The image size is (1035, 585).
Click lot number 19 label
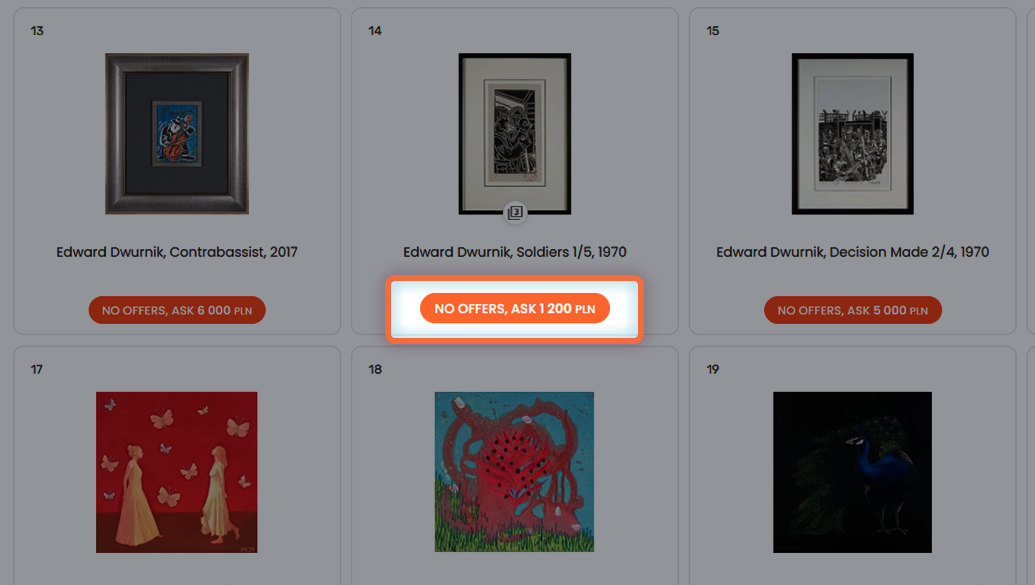coord(713,370)
